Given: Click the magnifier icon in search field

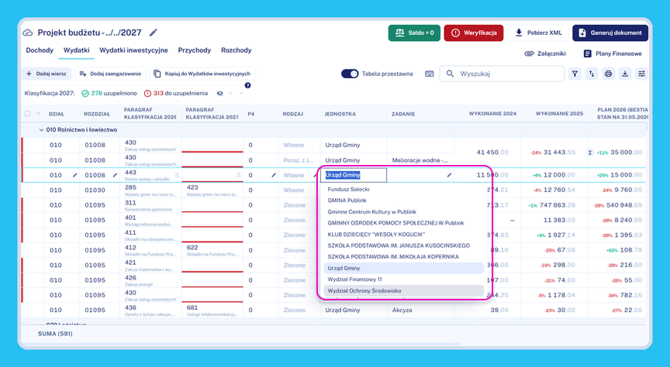Looking at the screenshot, I should pyautogui.click(x=450, y=74).
